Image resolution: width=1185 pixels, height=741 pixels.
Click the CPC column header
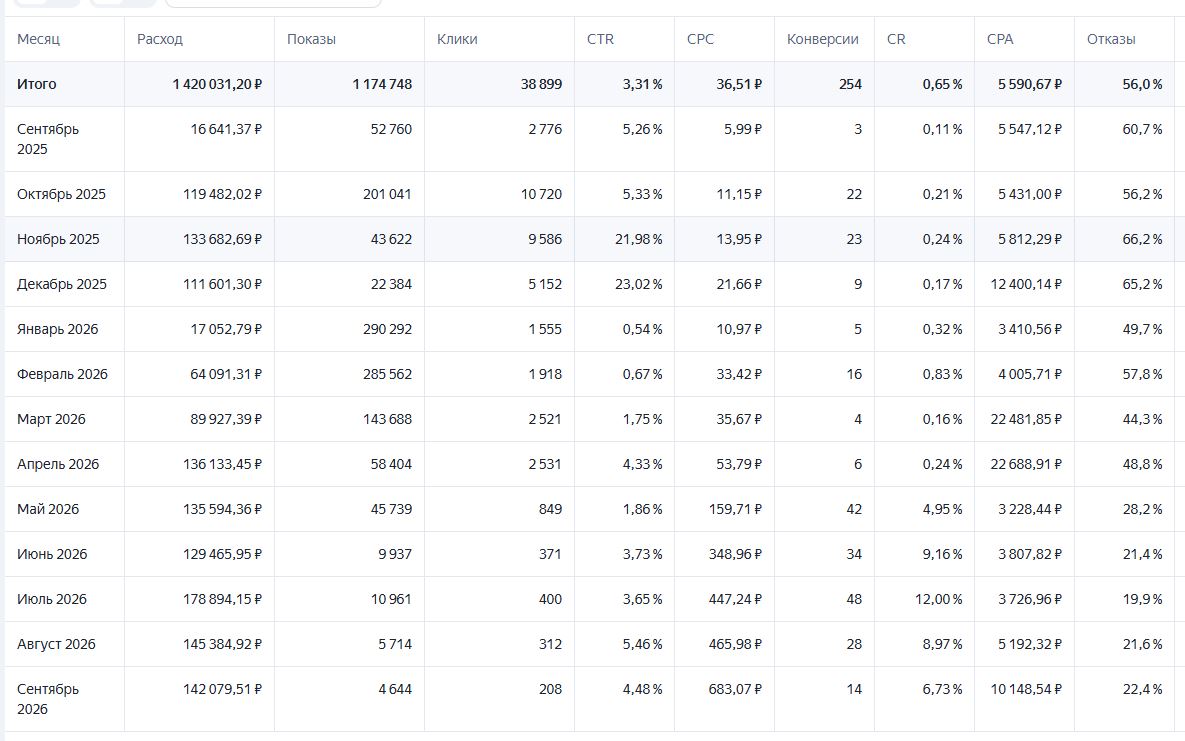[700, 39]
